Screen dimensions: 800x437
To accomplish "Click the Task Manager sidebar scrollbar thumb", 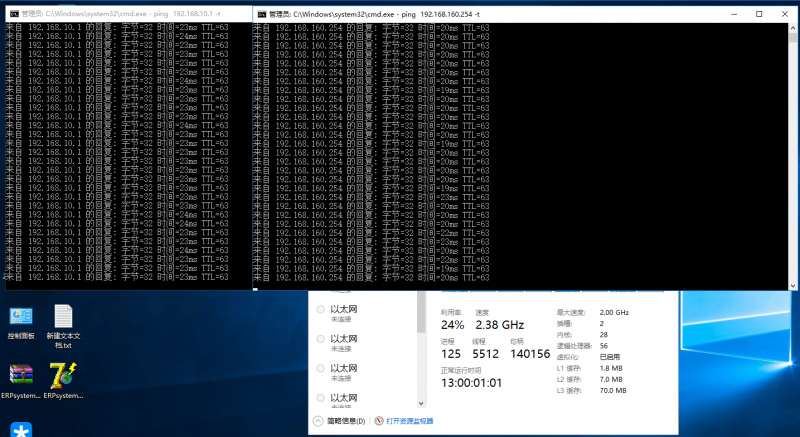I will pyautogui.click(x=421, y=312).
